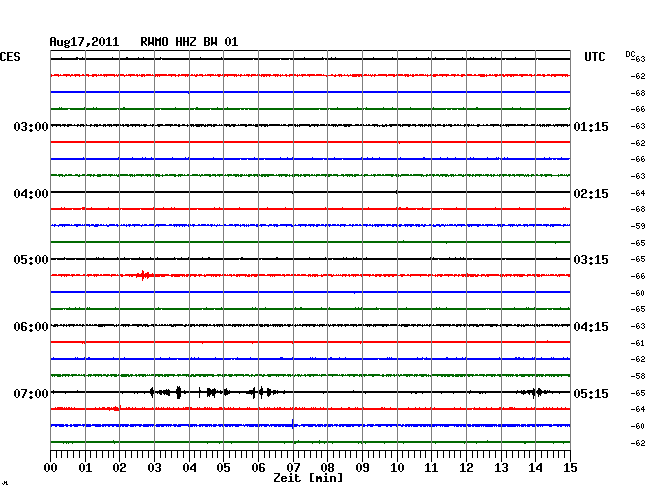Viewport: 650px width, 494px height.
Task: Click the 01 minute axis label
Action: (85, 468)
